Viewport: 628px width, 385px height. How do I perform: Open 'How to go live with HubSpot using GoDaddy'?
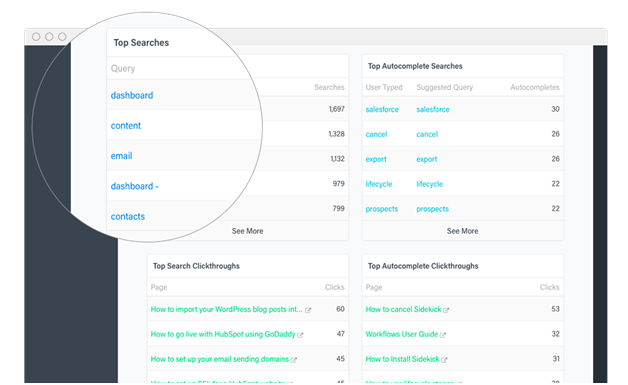pos(223,334)
